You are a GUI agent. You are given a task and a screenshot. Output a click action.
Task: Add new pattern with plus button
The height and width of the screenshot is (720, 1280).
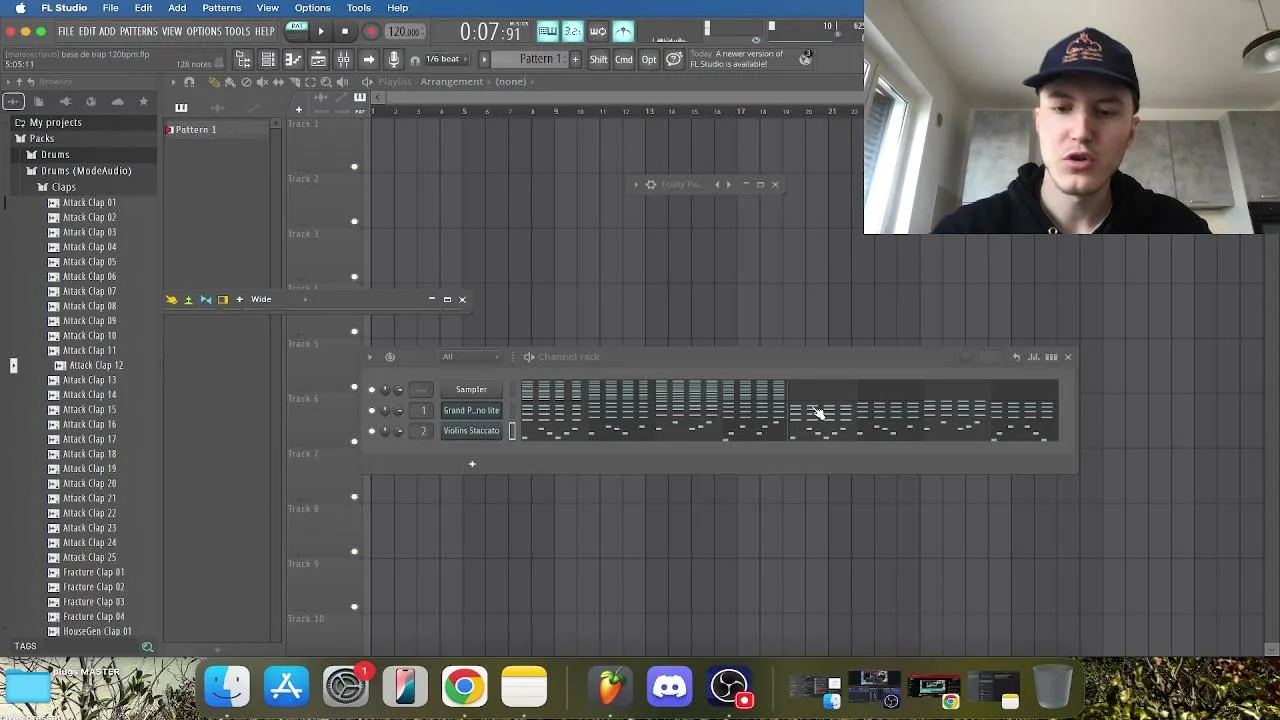(x=575, y=60)
